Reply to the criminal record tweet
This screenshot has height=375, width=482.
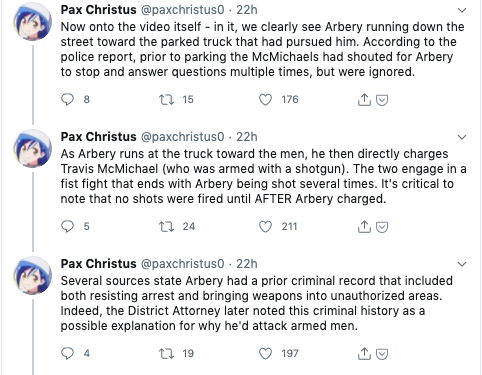pyautogui.click(x=67, y=353)
